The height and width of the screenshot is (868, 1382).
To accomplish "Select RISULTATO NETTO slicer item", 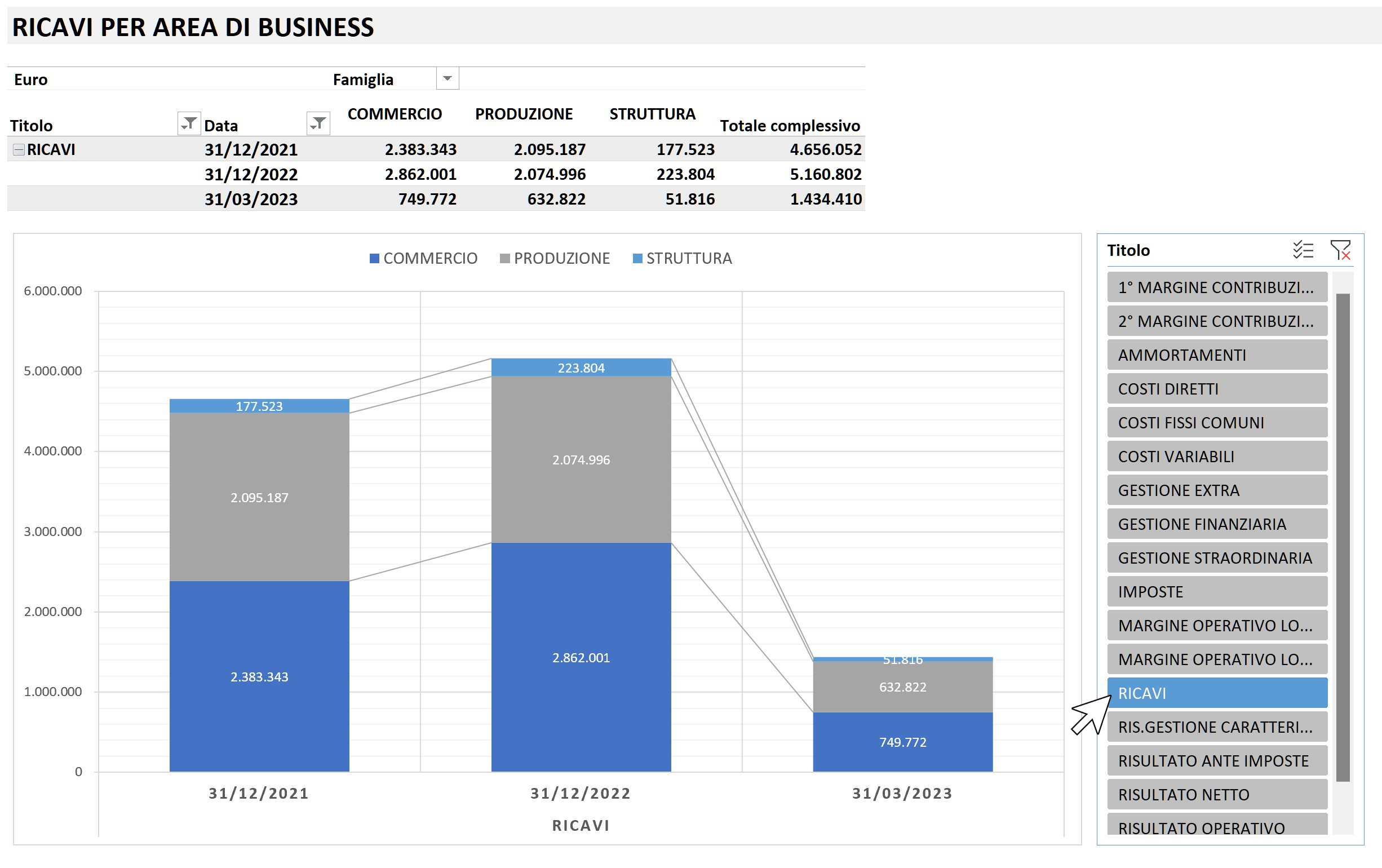I will pyautogui.click(x=1217, y=795).
